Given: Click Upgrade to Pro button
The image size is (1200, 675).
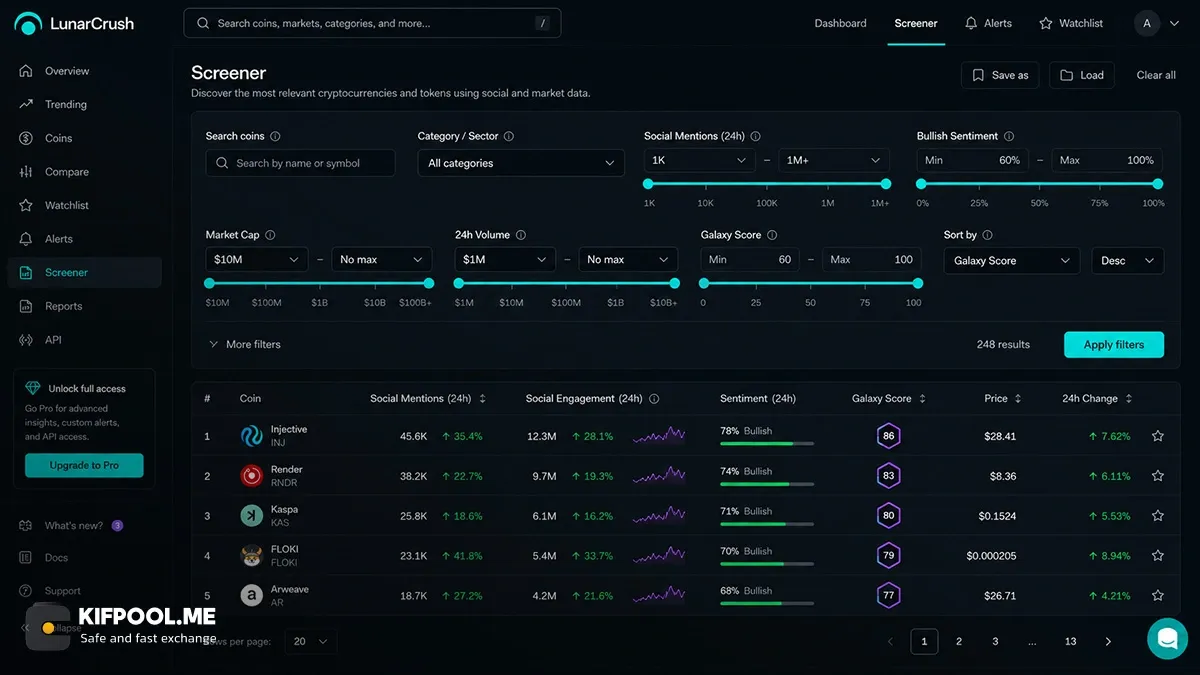Looking at the screenshot, I should (x=84, y=465).
